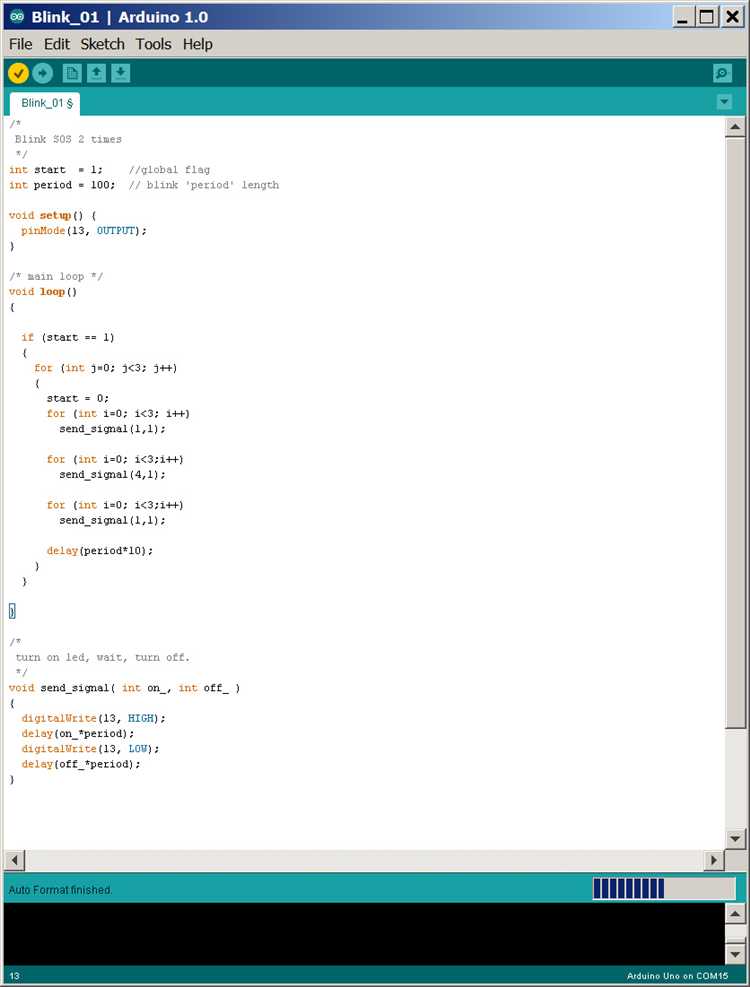Click 'Auto Format finished.' status message

click(60, 889)
